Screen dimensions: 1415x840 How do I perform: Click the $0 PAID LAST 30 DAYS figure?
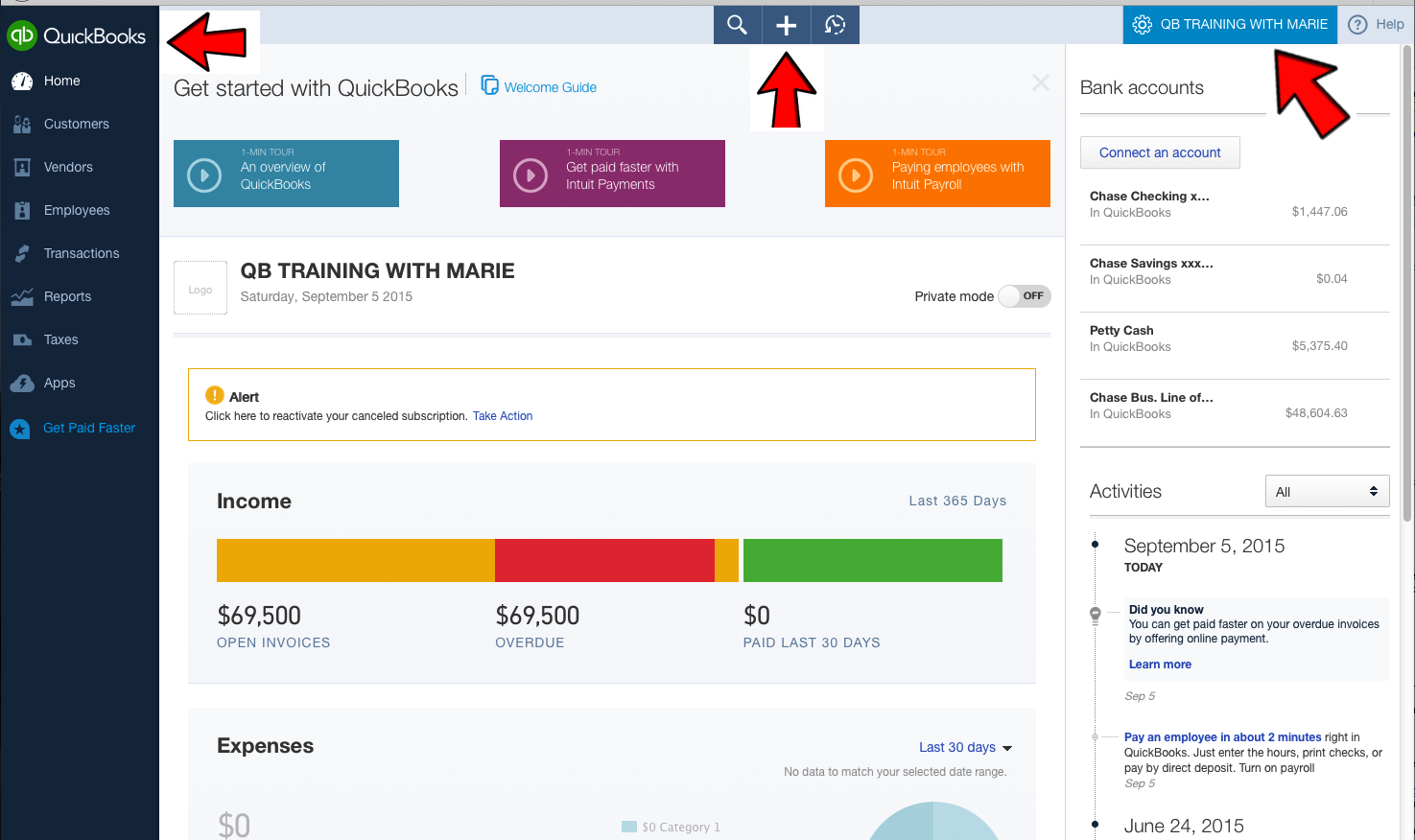tap(757, 616)
